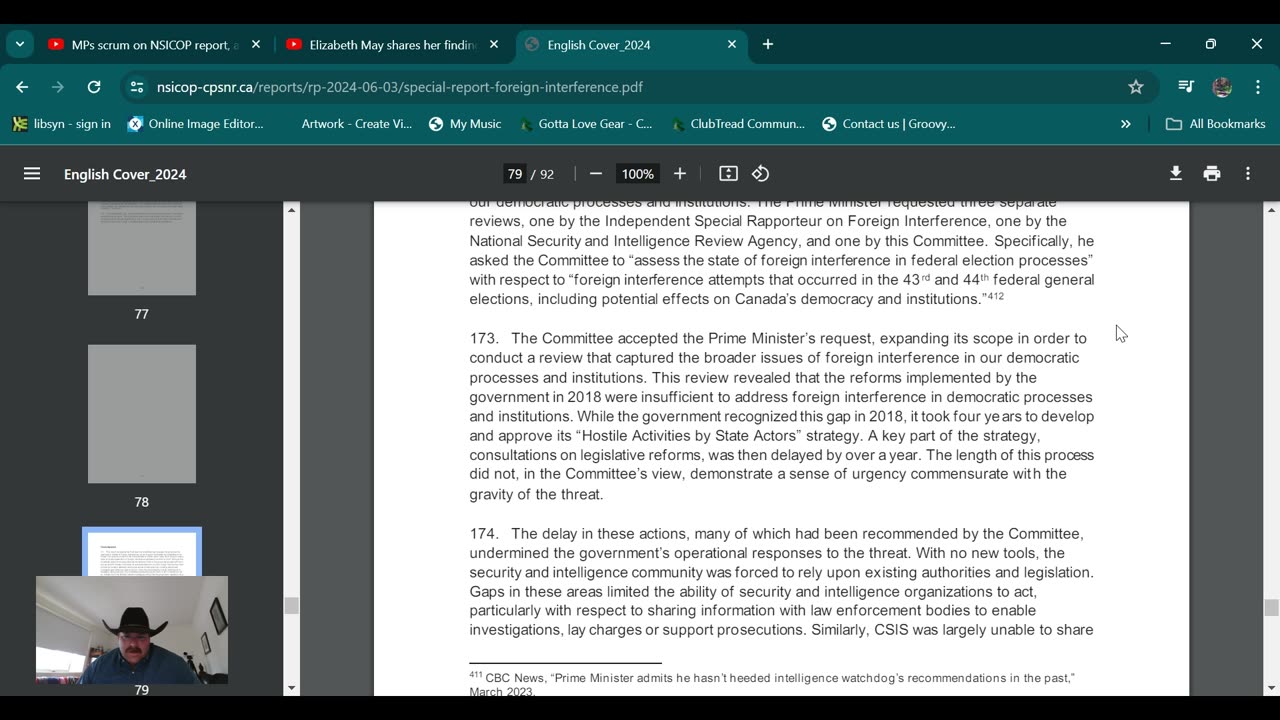
Task: Toggle PDF sidebar hamburger menu
Action: click(x=32, y=174)
